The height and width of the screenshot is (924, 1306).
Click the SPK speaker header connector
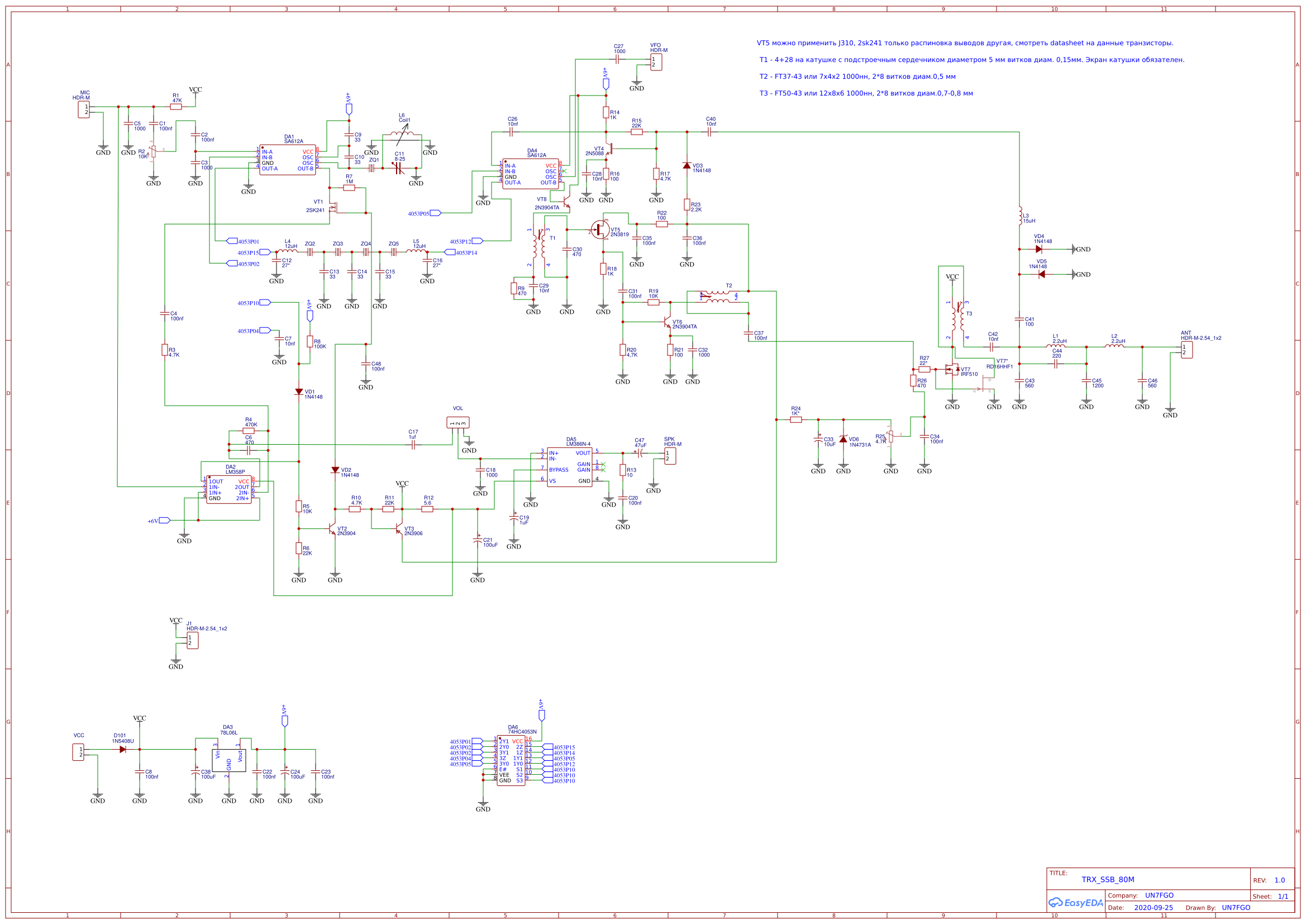670,456
